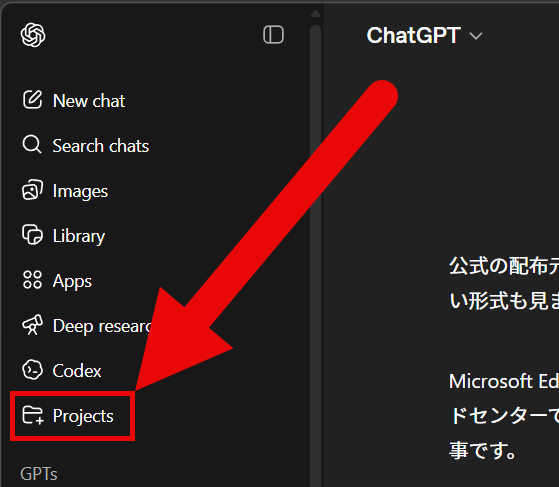
Task: Open the Library menu item
Action: pos(79,236)
